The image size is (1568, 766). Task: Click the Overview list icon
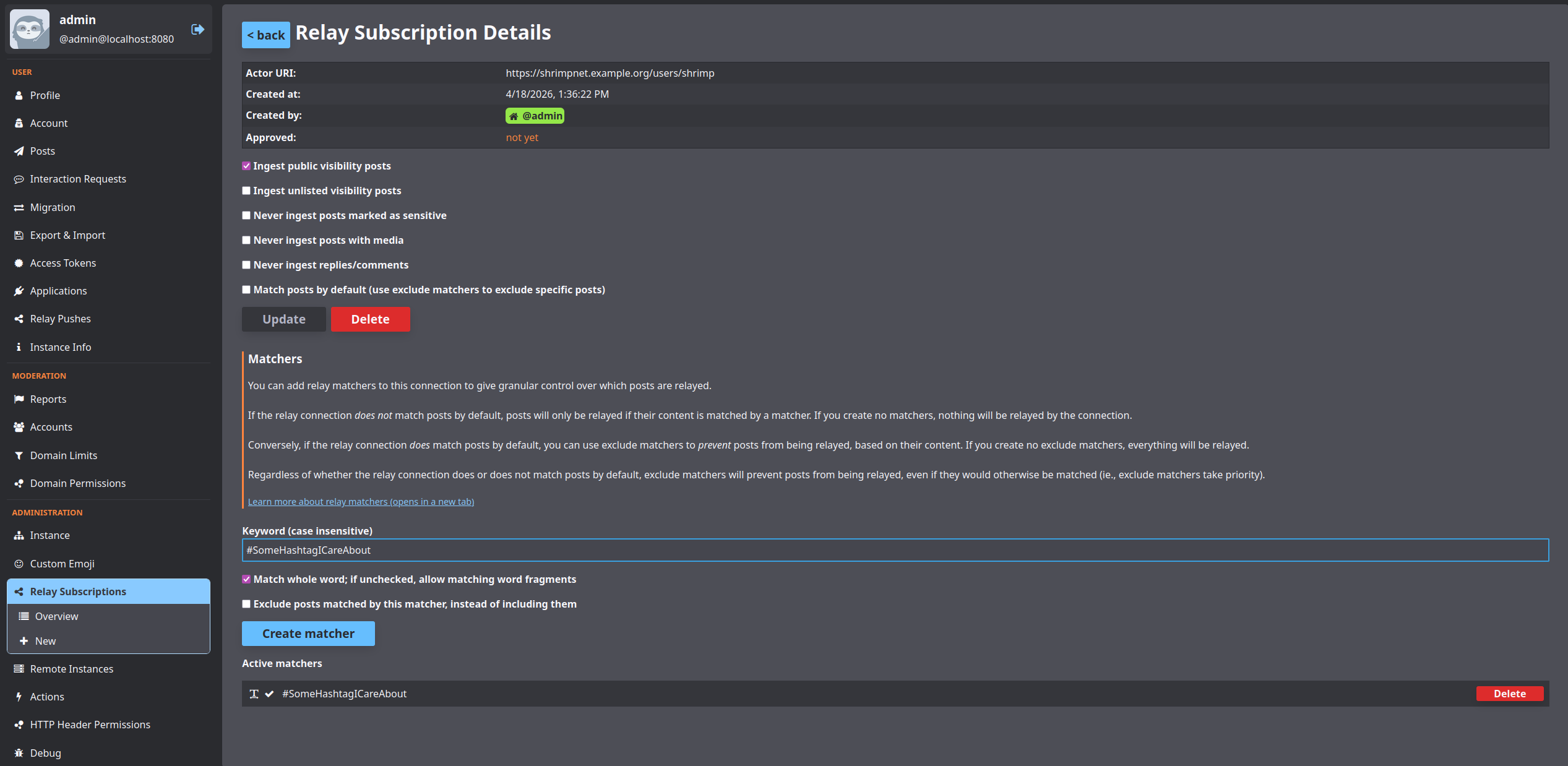24,616
